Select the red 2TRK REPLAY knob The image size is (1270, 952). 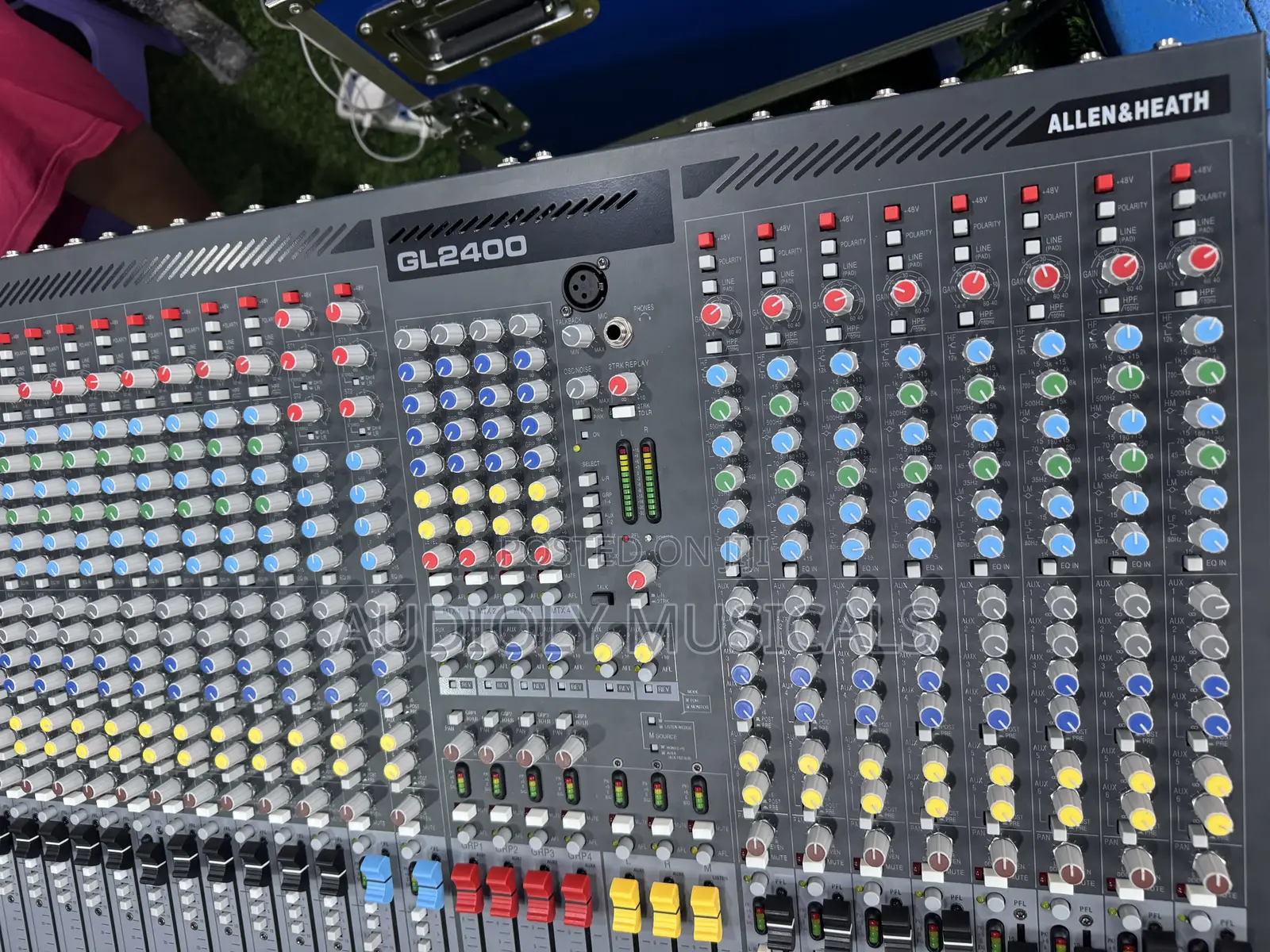click(625, 385)
